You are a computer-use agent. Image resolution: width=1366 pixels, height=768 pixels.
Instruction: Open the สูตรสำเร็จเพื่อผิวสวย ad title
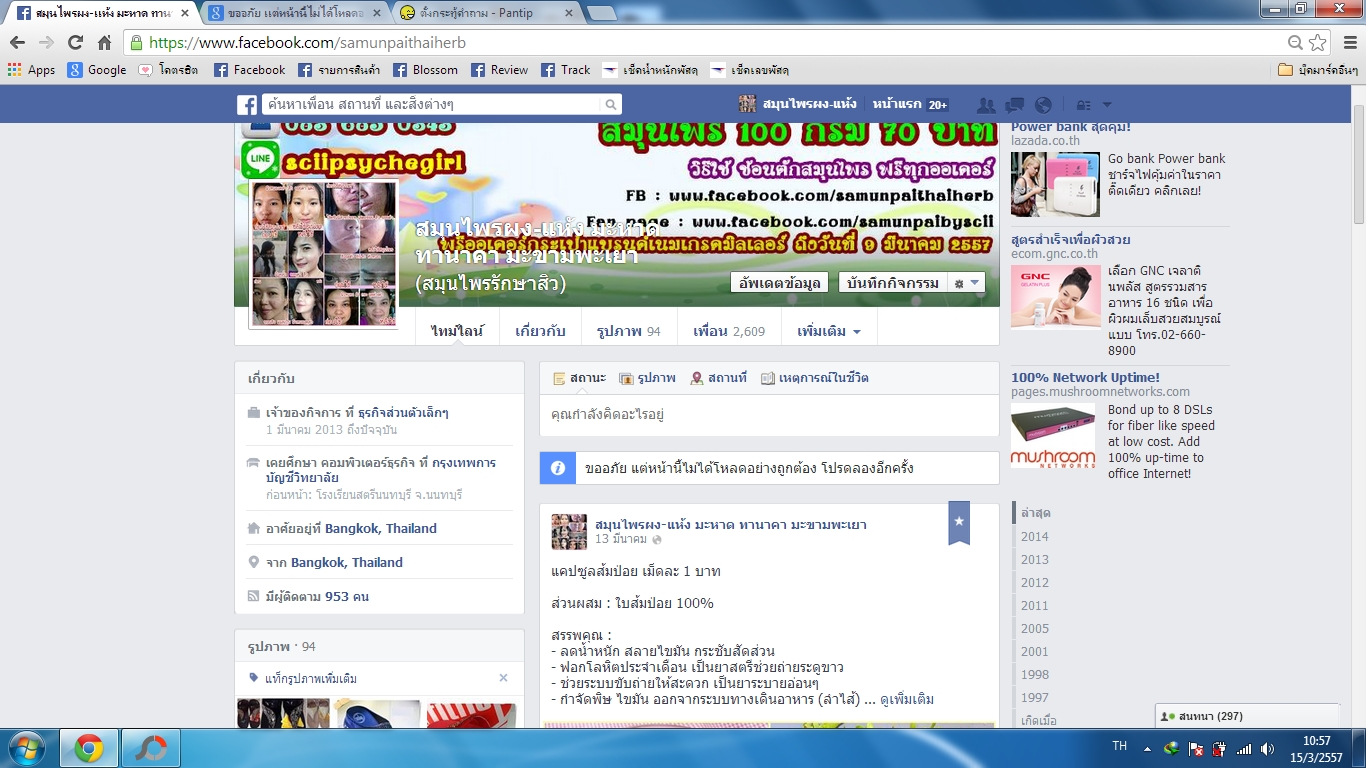coord(1070,240)
